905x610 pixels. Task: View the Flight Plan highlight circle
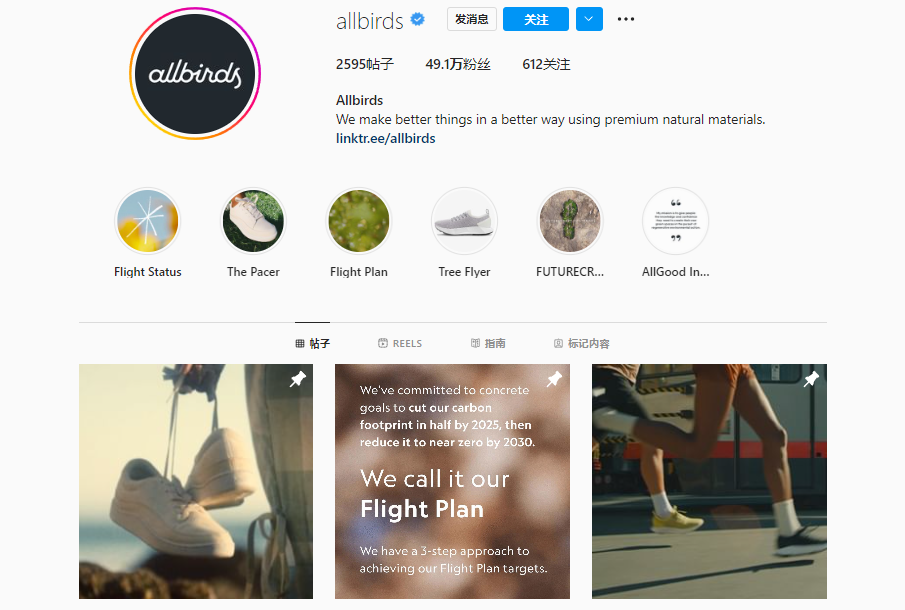pyautogui.click(x=359, y=221)
